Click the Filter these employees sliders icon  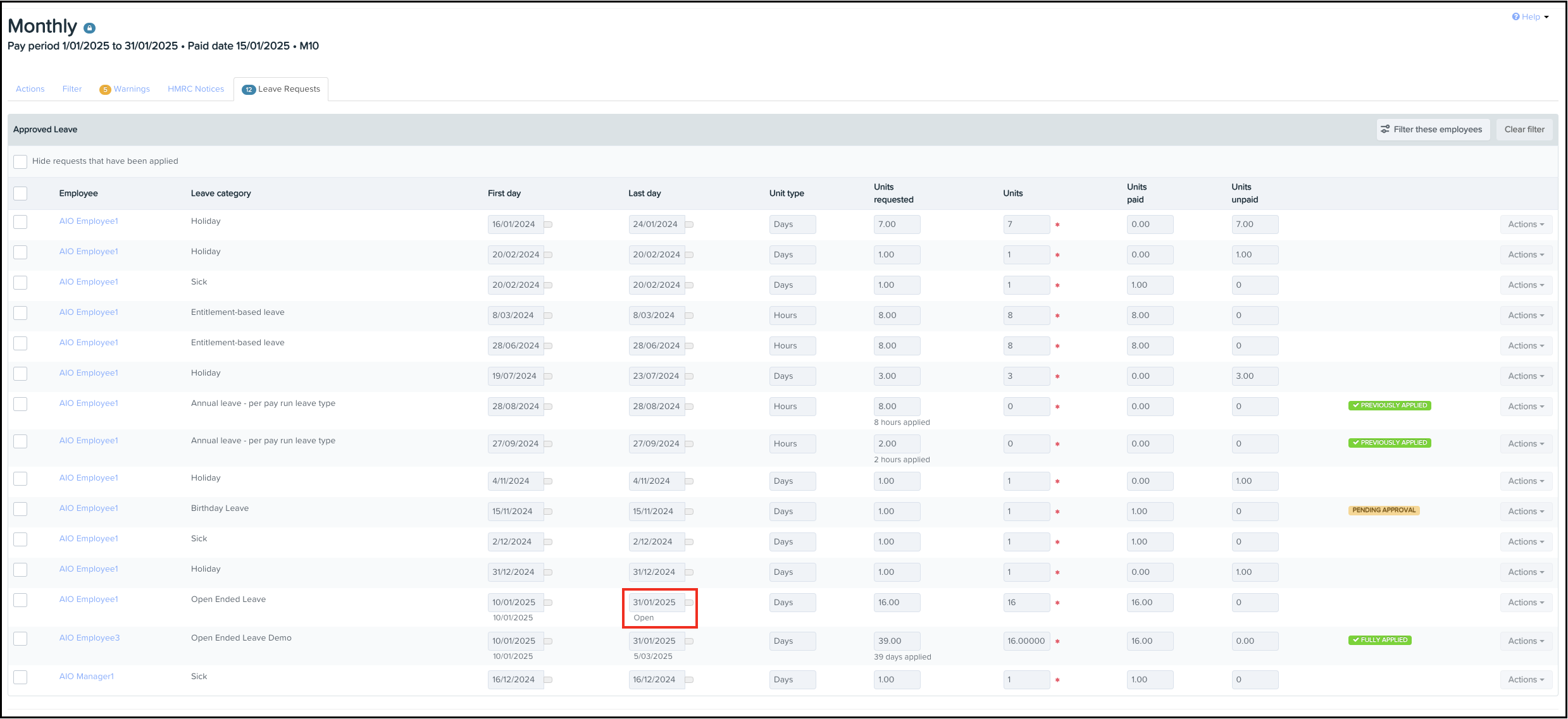pyautogui.click(x=1385, y=129)
